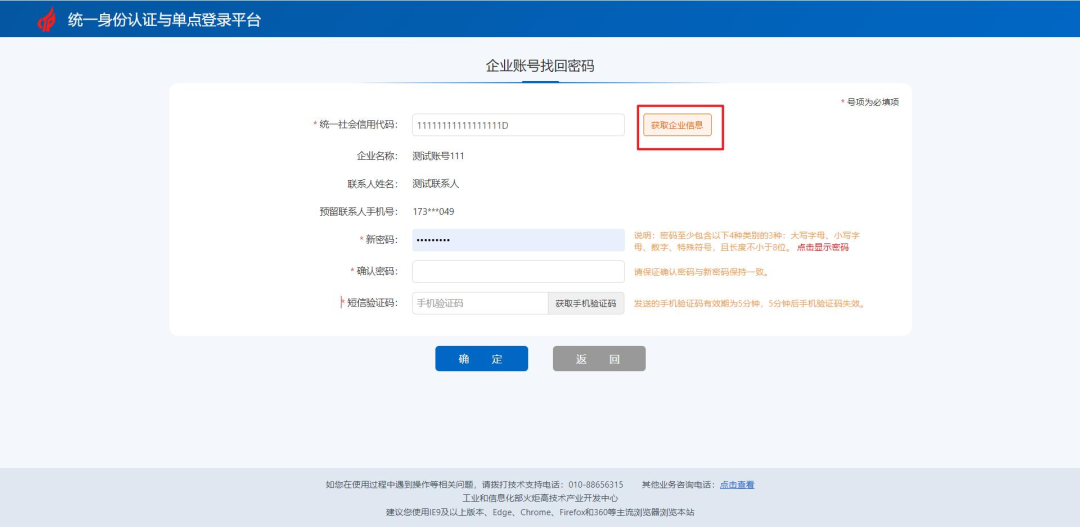The width and height of the screenshot is (1080, 527).
Task: Click 点击显示密码 to reveal password
Action: (822, 247)
